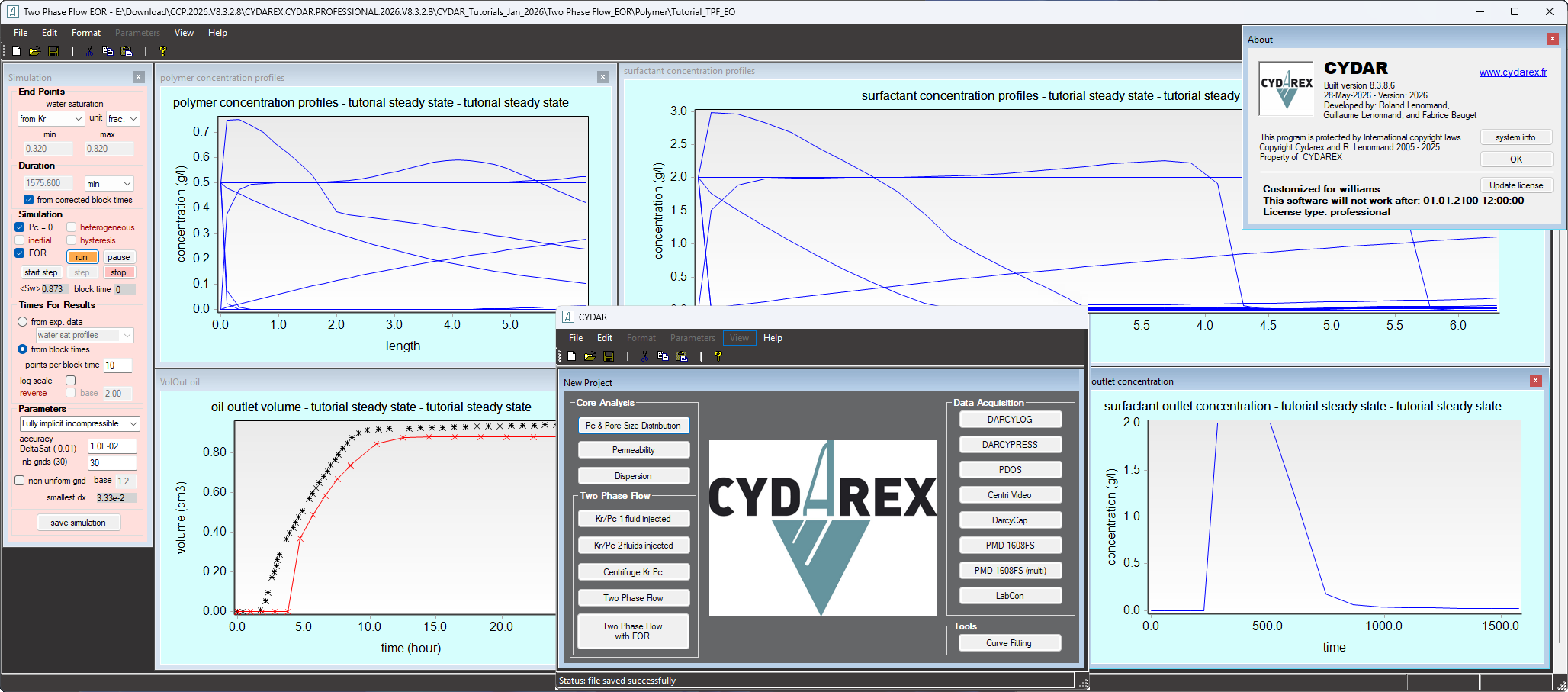1568x692 pixels.
Task: Close the About dialog
Action: (1552, 39)
